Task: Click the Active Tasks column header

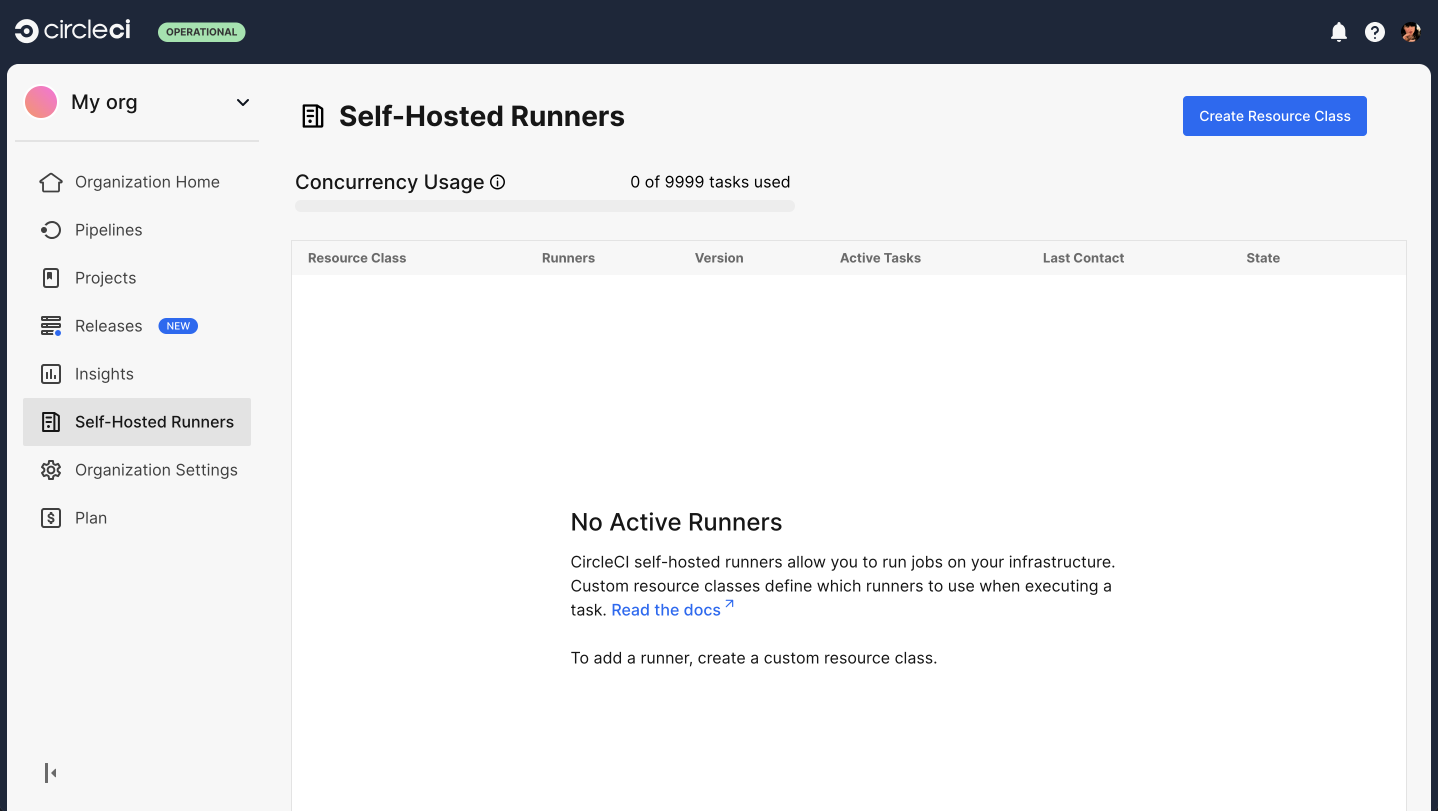Action: coord(880,258)
